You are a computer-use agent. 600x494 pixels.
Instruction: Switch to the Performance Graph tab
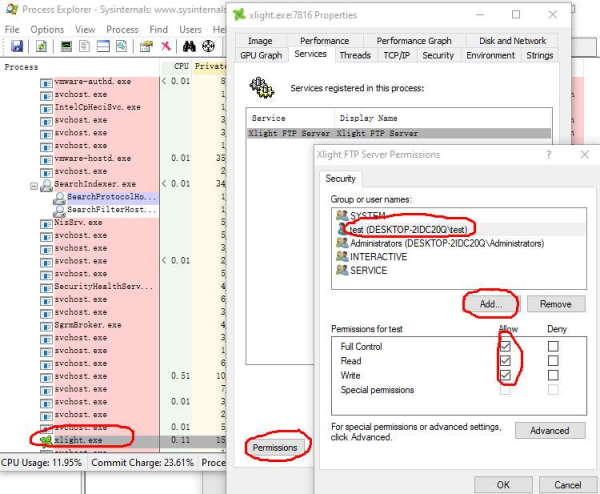[414, 41]
